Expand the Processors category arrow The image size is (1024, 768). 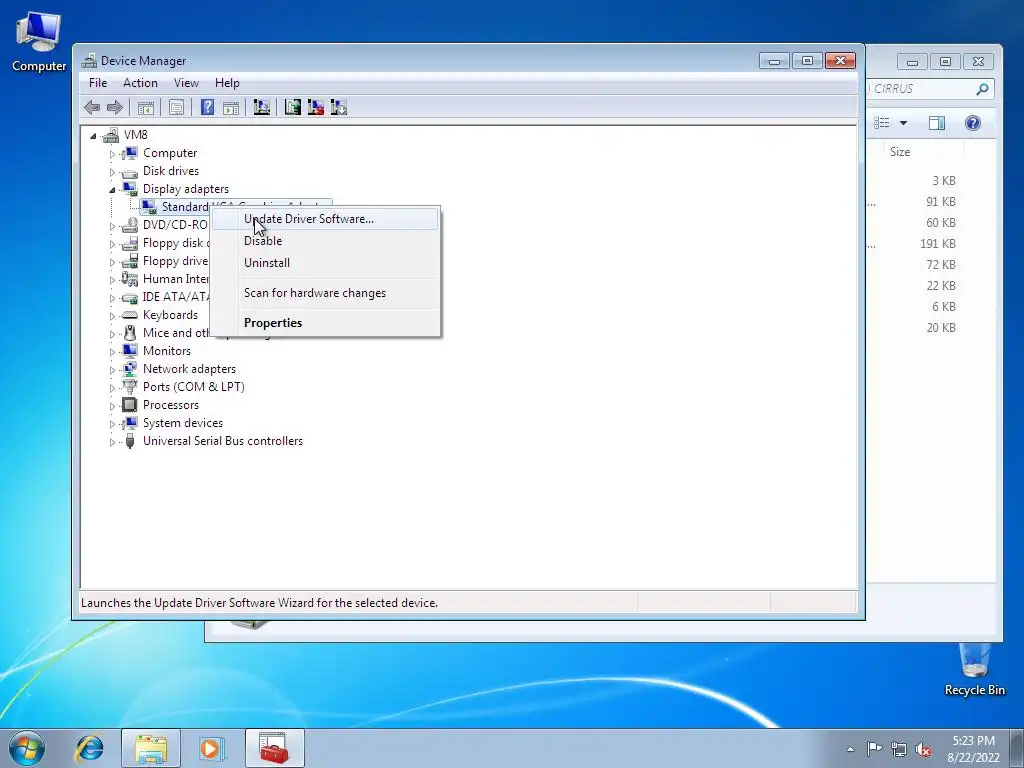(x=112, y=406)
